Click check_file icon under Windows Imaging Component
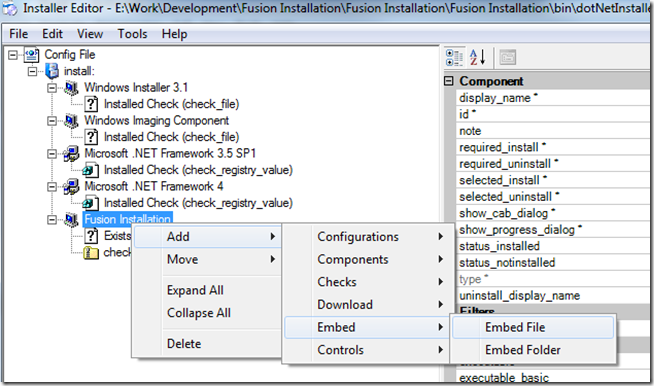 click(91, 137)
